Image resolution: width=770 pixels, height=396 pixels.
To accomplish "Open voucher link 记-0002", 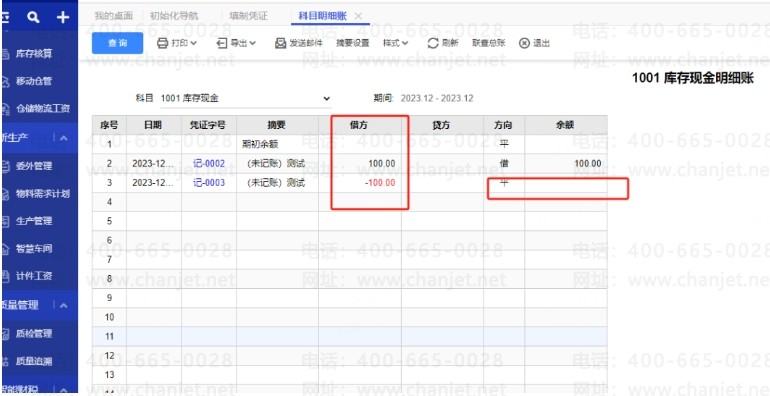I will [209, 164].
